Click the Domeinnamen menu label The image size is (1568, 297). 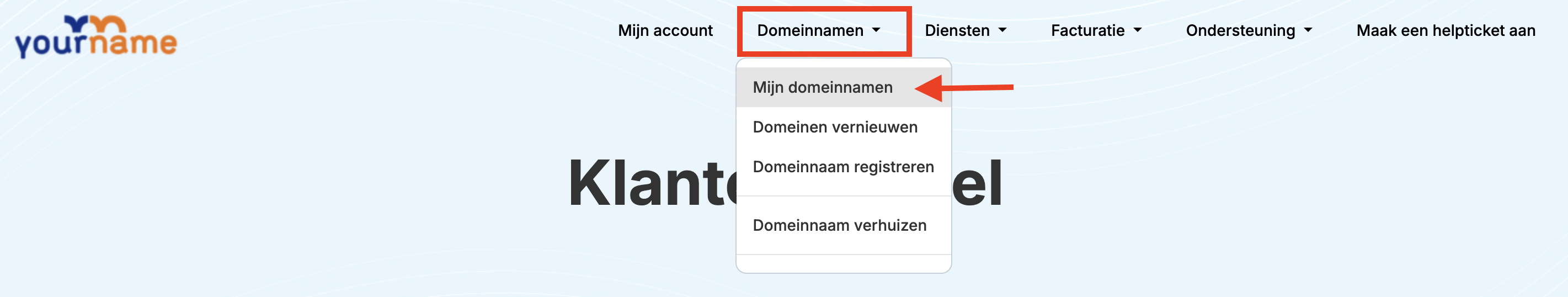click(809, 30)
